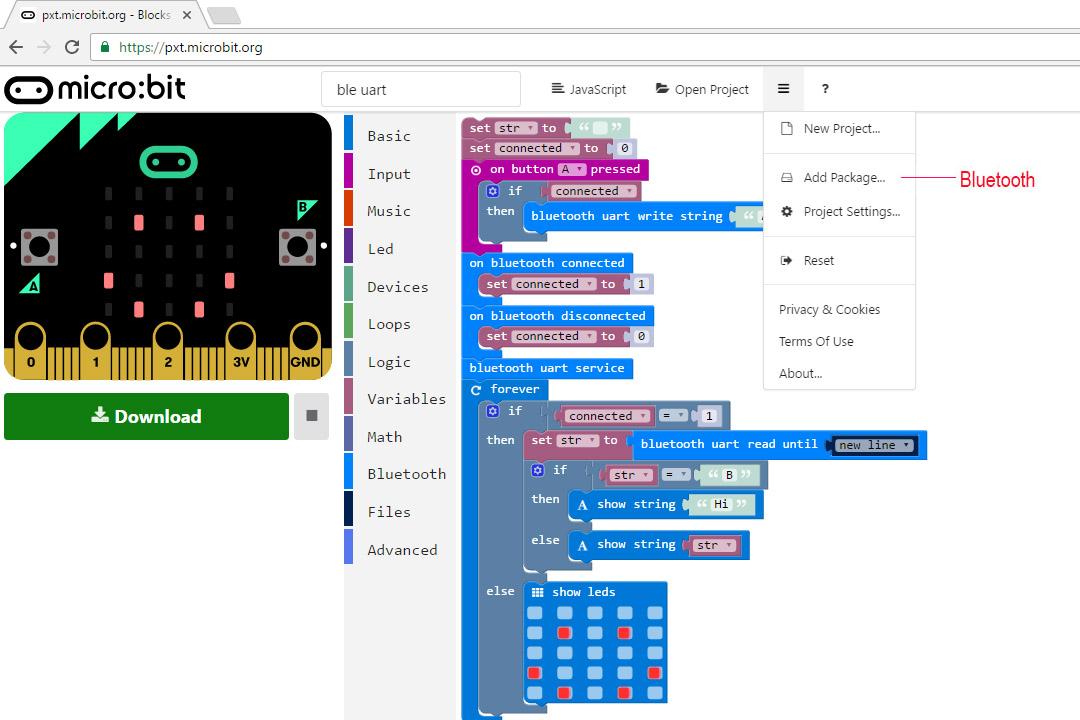Image resolution: width=1080 pixels, height=720 pixels.
Task: Toggle row four, last LED in show leds
Action: point(655,672)
